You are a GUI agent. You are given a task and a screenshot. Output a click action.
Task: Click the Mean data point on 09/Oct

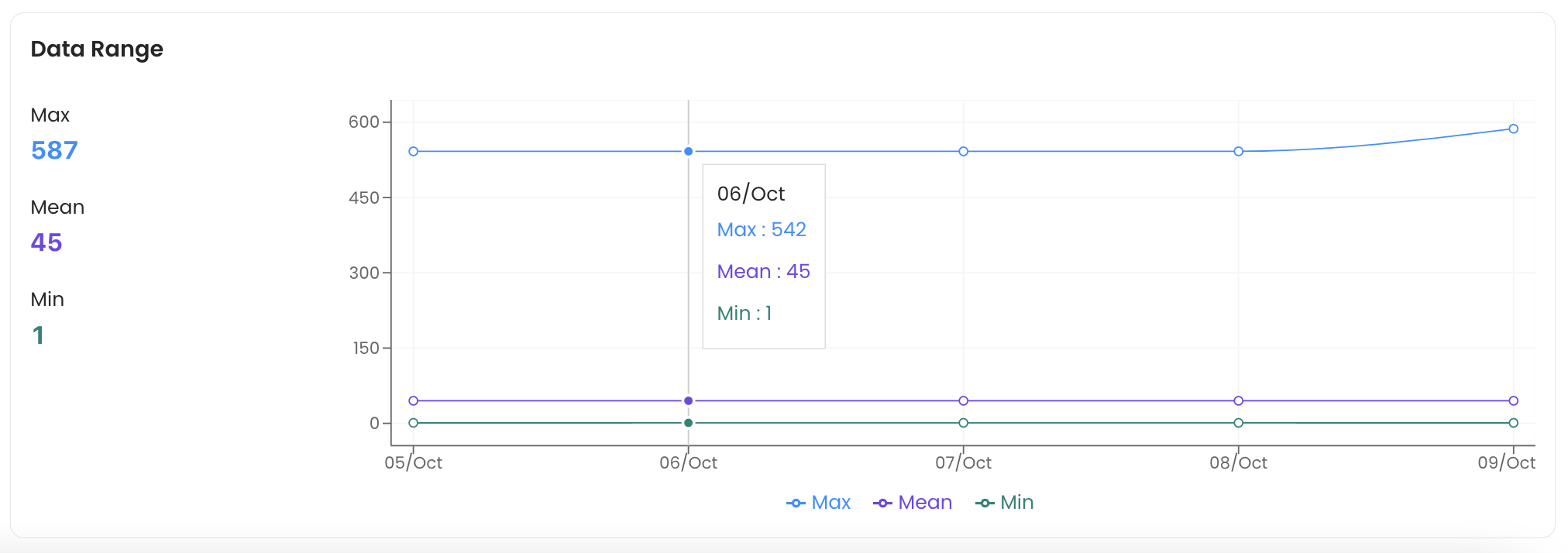[1514, 401]
